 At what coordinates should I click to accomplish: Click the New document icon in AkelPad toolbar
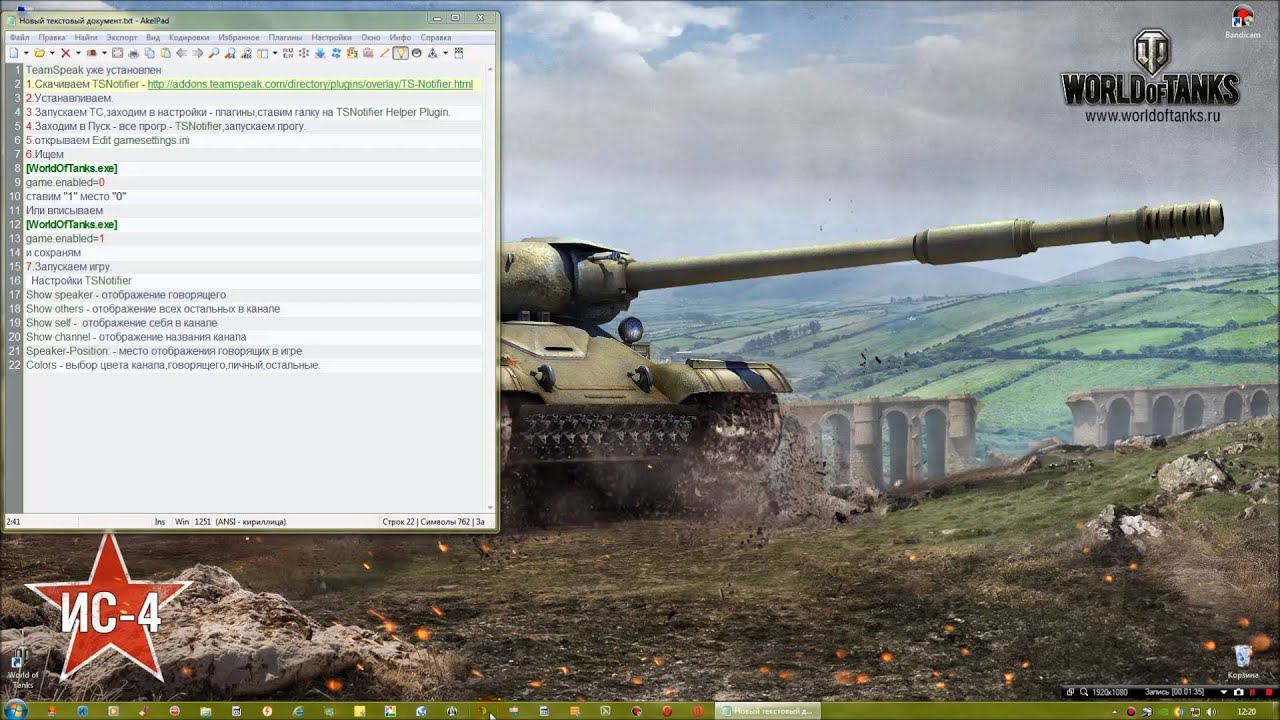pos(14,53)
